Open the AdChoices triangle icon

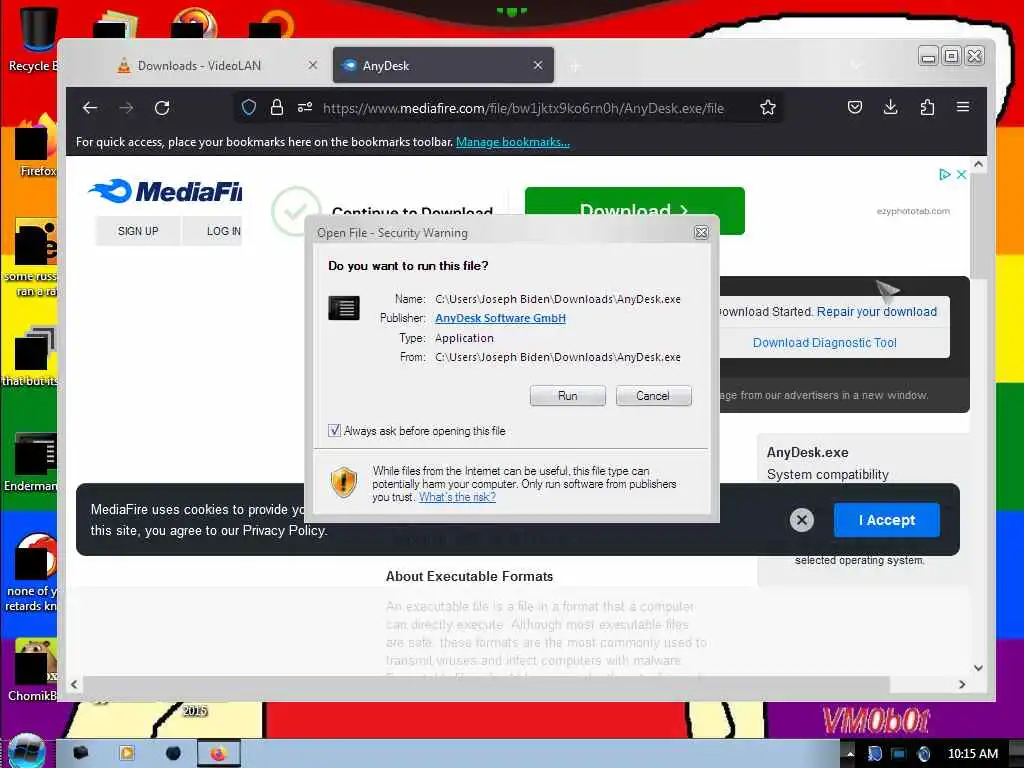pyautogui.click(x=944, y=174)
